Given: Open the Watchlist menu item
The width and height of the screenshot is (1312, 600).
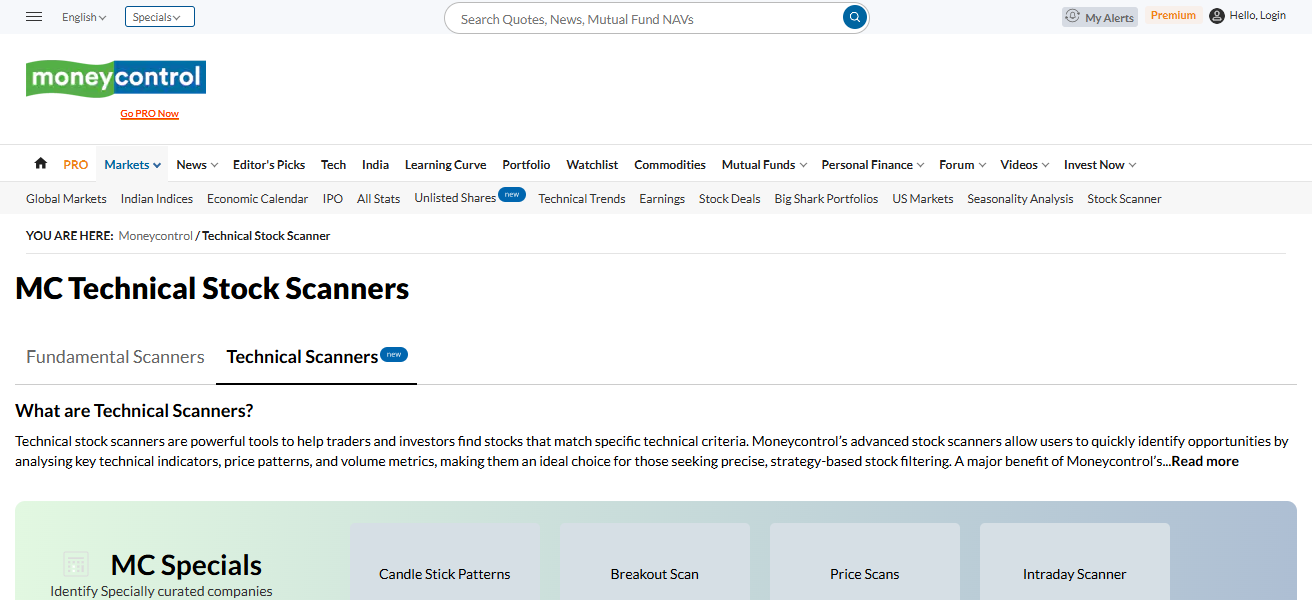Looking at the screenshot, I should (592, 165).
